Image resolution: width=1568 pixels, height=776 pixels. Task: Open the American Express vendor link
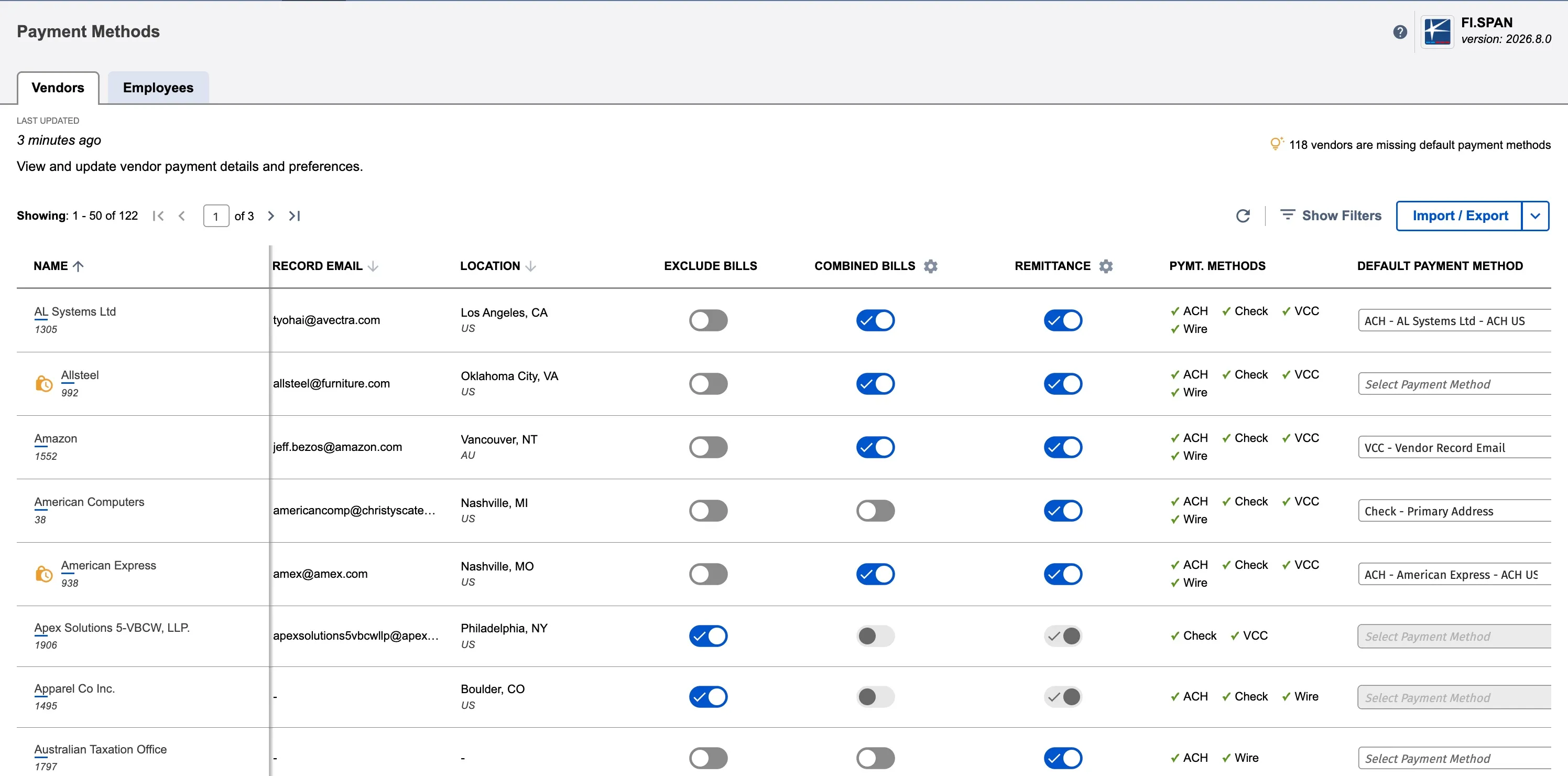pos(108,565)
